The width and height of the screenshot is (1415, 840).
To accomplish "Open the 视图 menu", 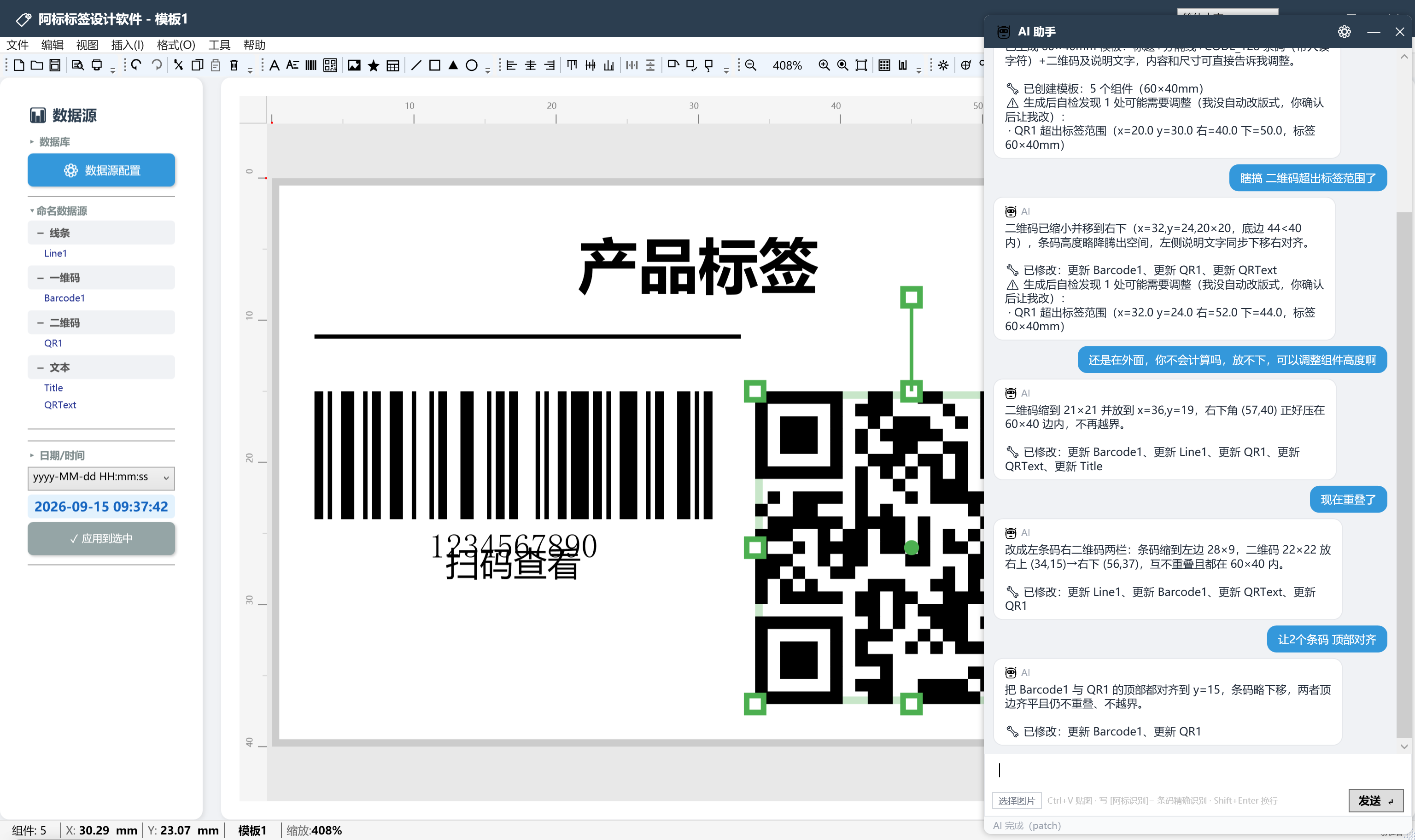I will pos(87,45).
